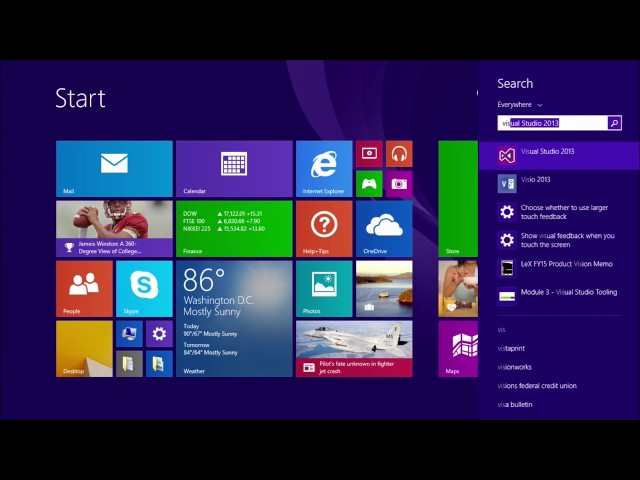Click the magnifying glass search button
This screenshot has height=480, width=640.
(x=614, y=123)
